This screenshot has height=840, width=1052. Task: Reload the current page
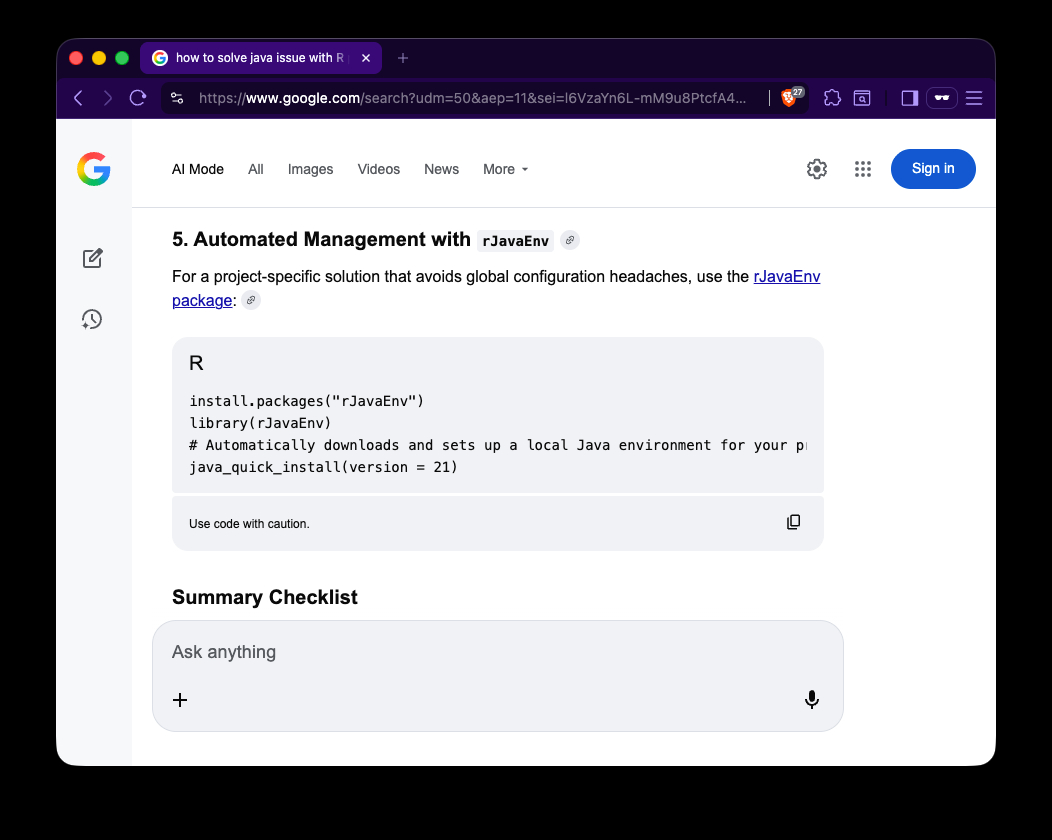[138, 98]
